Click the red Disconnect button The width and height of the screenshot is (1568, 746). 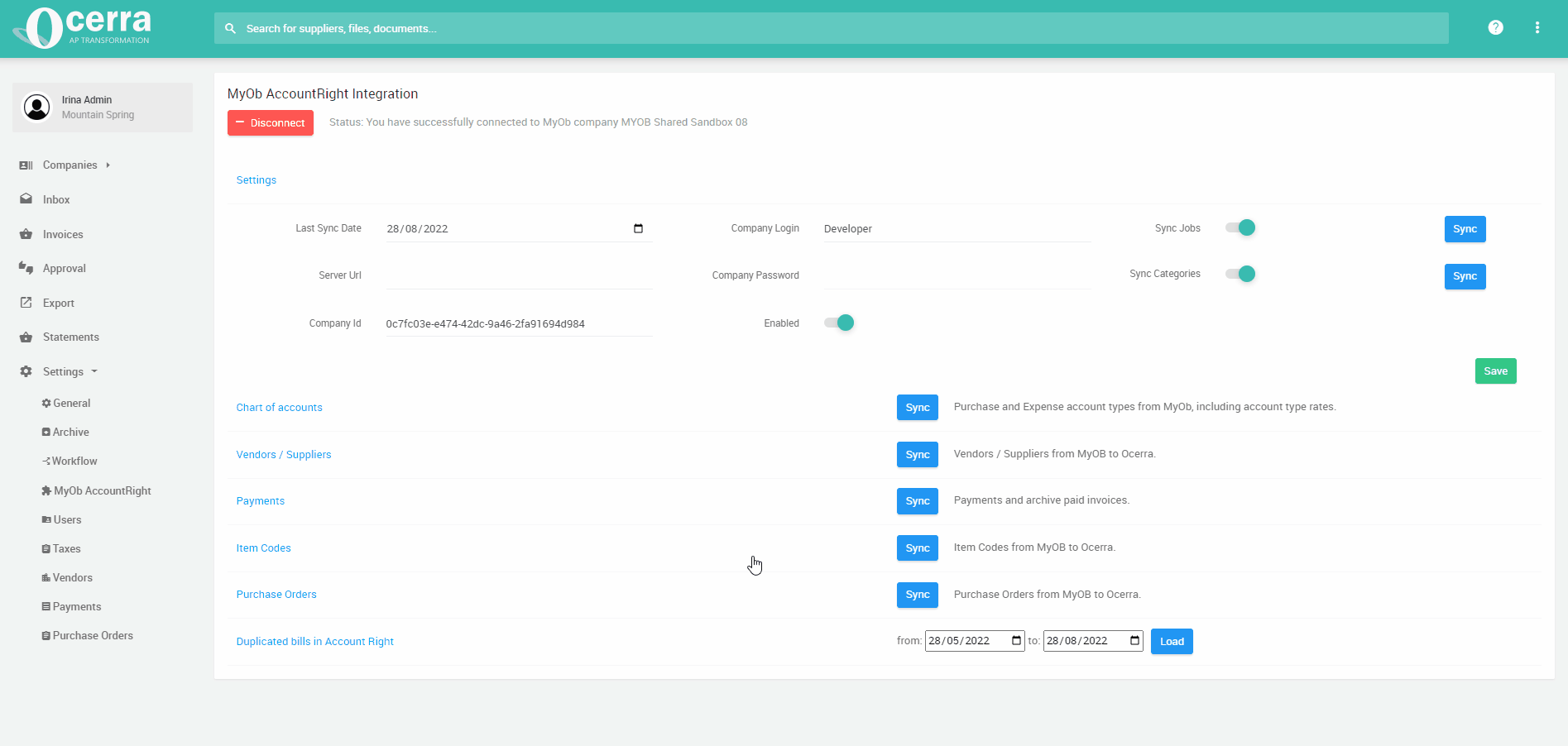(271, 122)
